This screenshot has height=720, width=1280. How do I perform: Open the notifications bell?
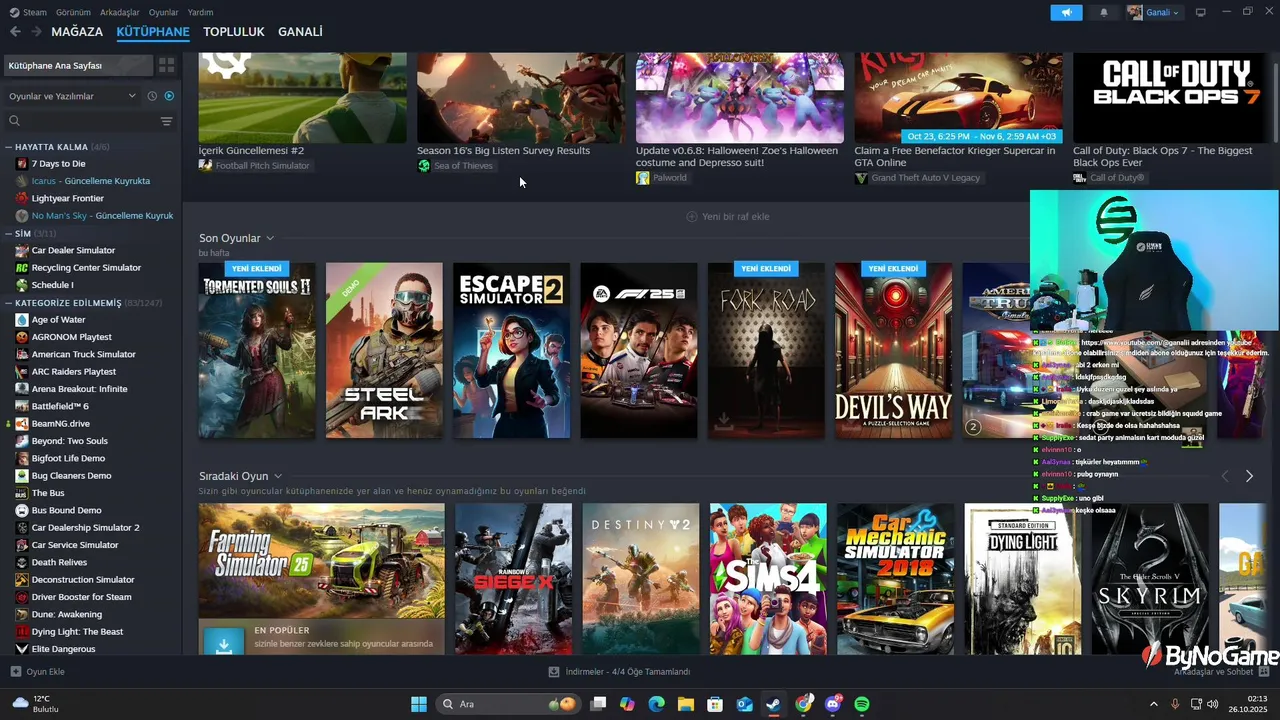tap(1104, 12)
